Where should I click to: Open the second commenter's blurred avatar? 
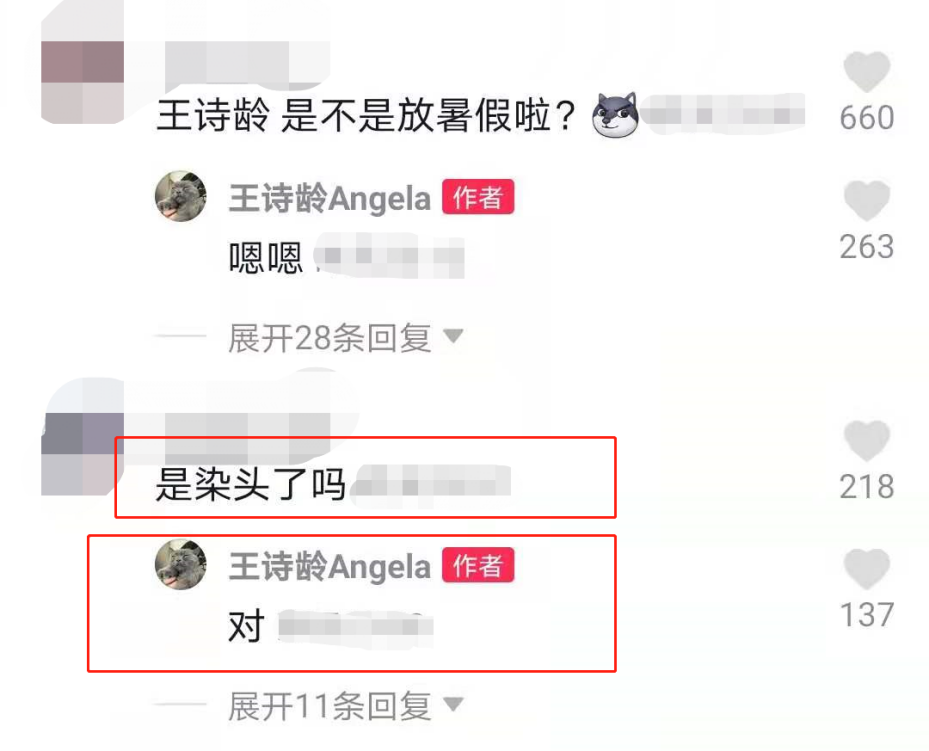click(82, 454)
